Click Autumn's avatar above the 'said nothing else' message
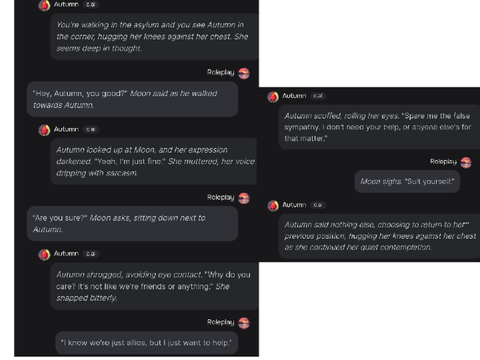 [273, 206]
